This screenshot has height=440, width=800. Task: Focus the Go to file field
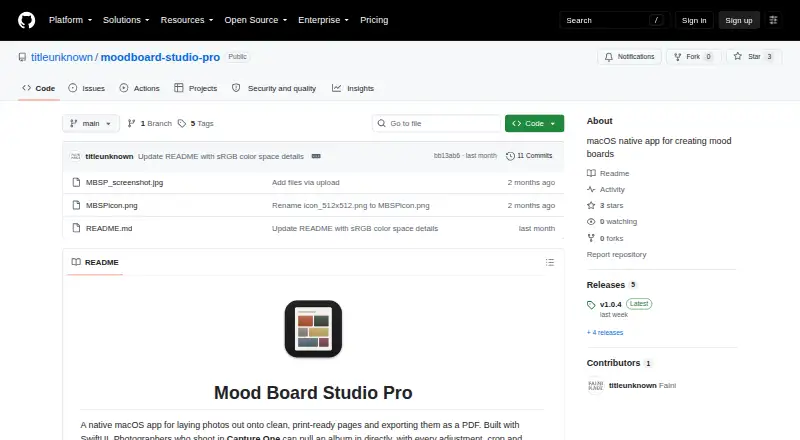[437, 124]
